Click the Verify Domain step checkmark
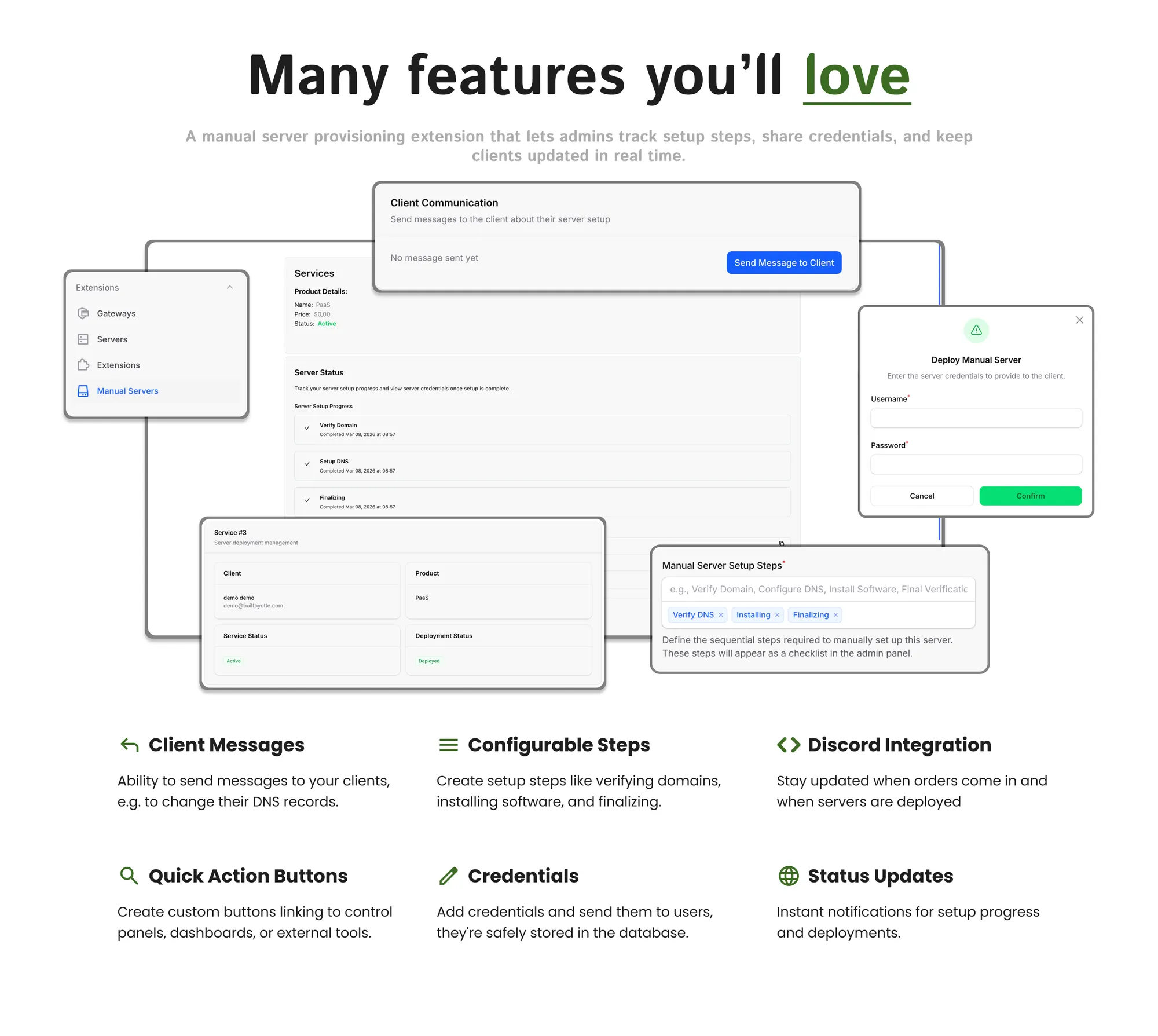 (x=307, y=428)
